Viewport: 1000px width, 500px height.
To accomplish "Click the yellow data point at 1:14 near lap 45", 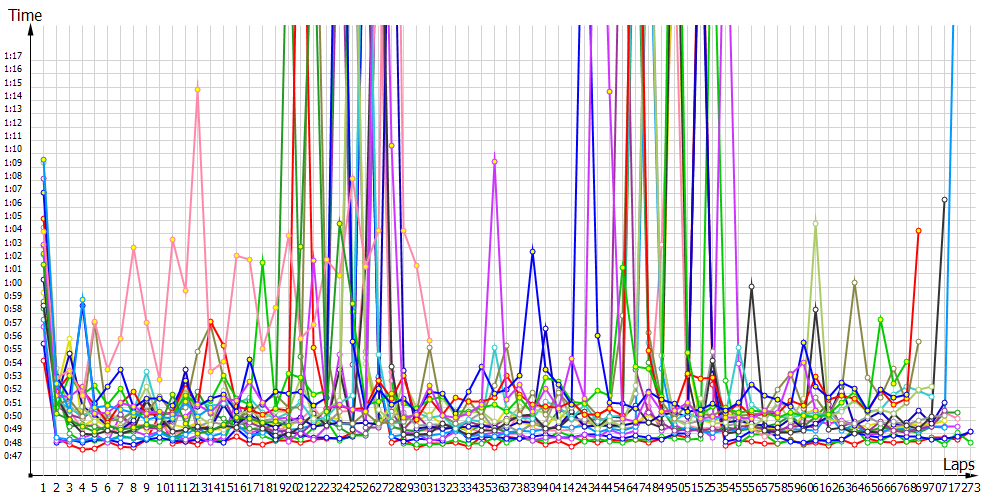I will (x=610, y=91).
